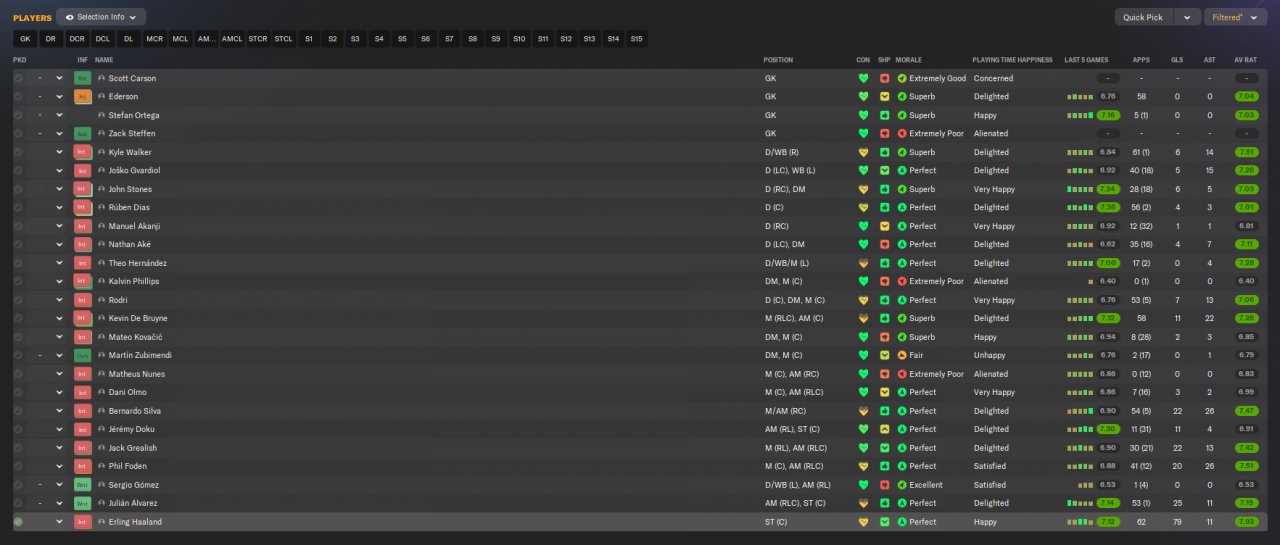The width and height of the screenshot is (1280, 545).
Task: Click Jack Grealish's Int info badge
Action: [x=83, y=448]
